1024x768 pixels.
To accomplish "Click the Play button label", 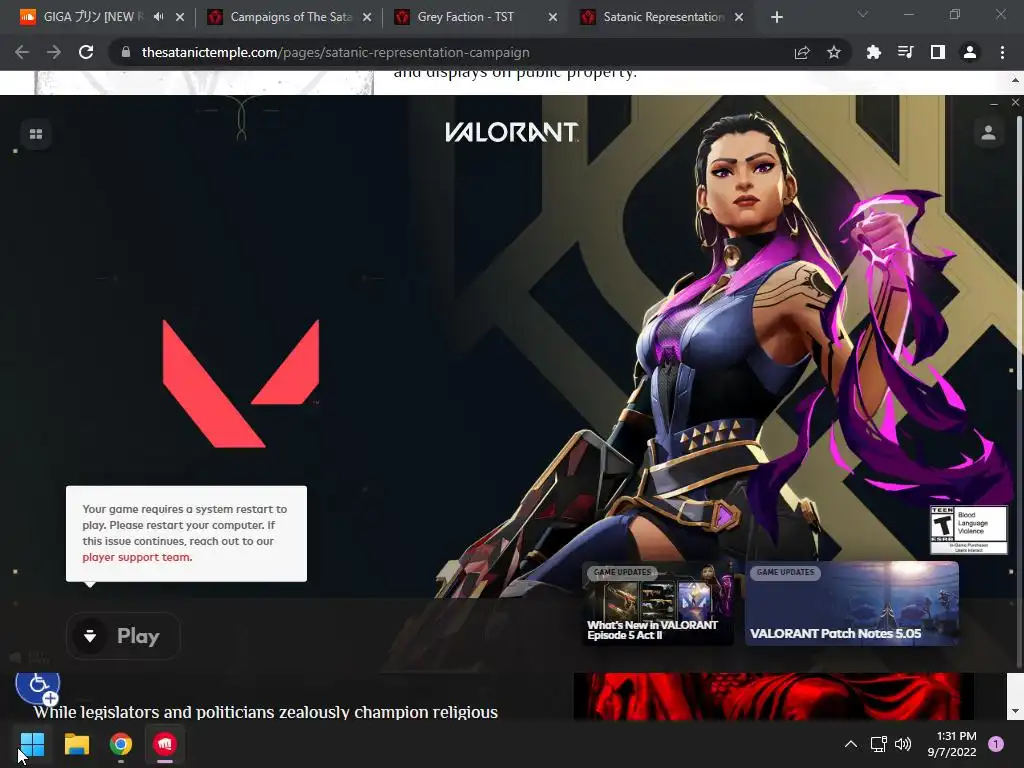I will pos(138,635).
